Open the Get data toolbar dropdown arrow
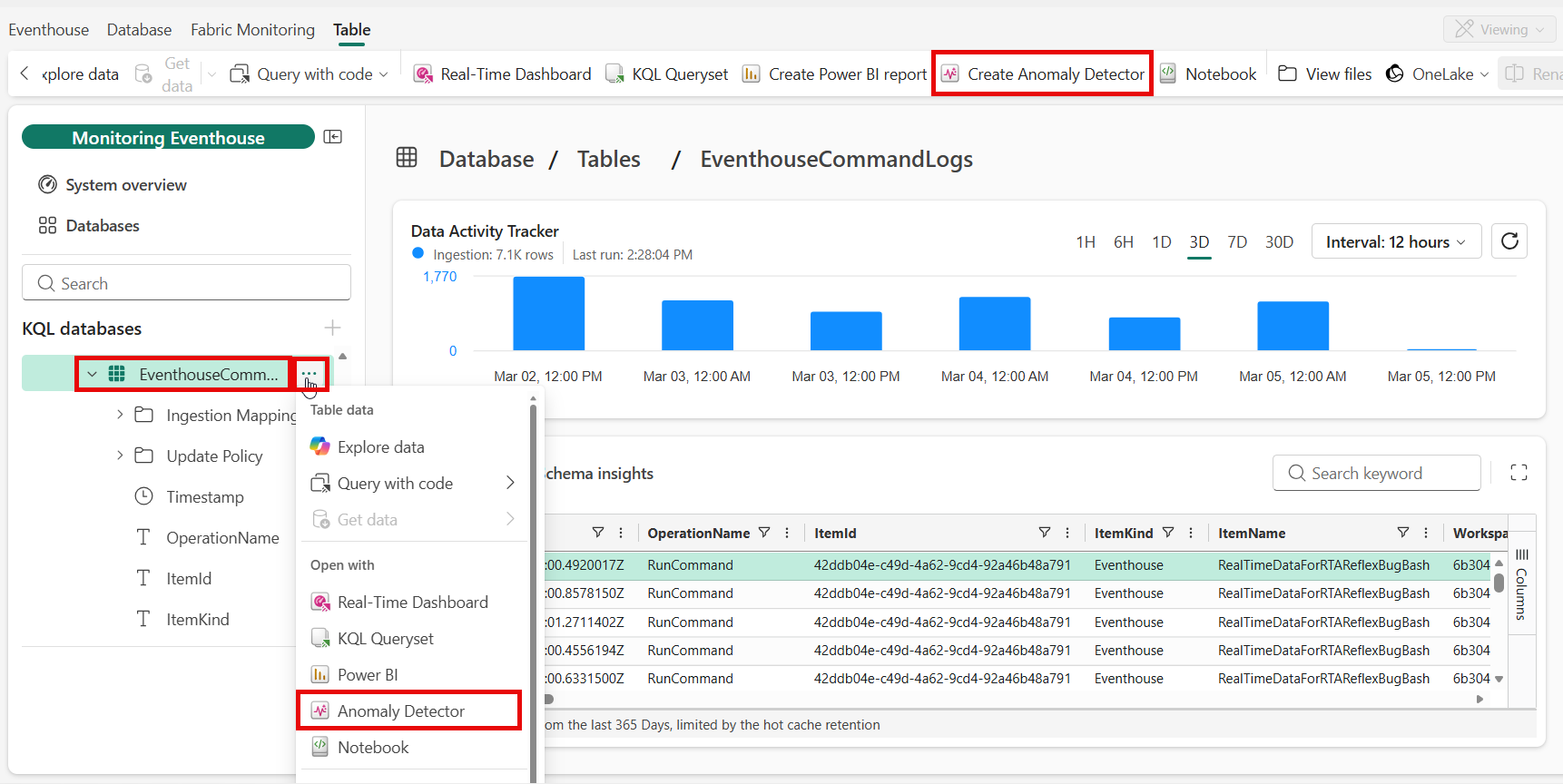 click(211, 74)
